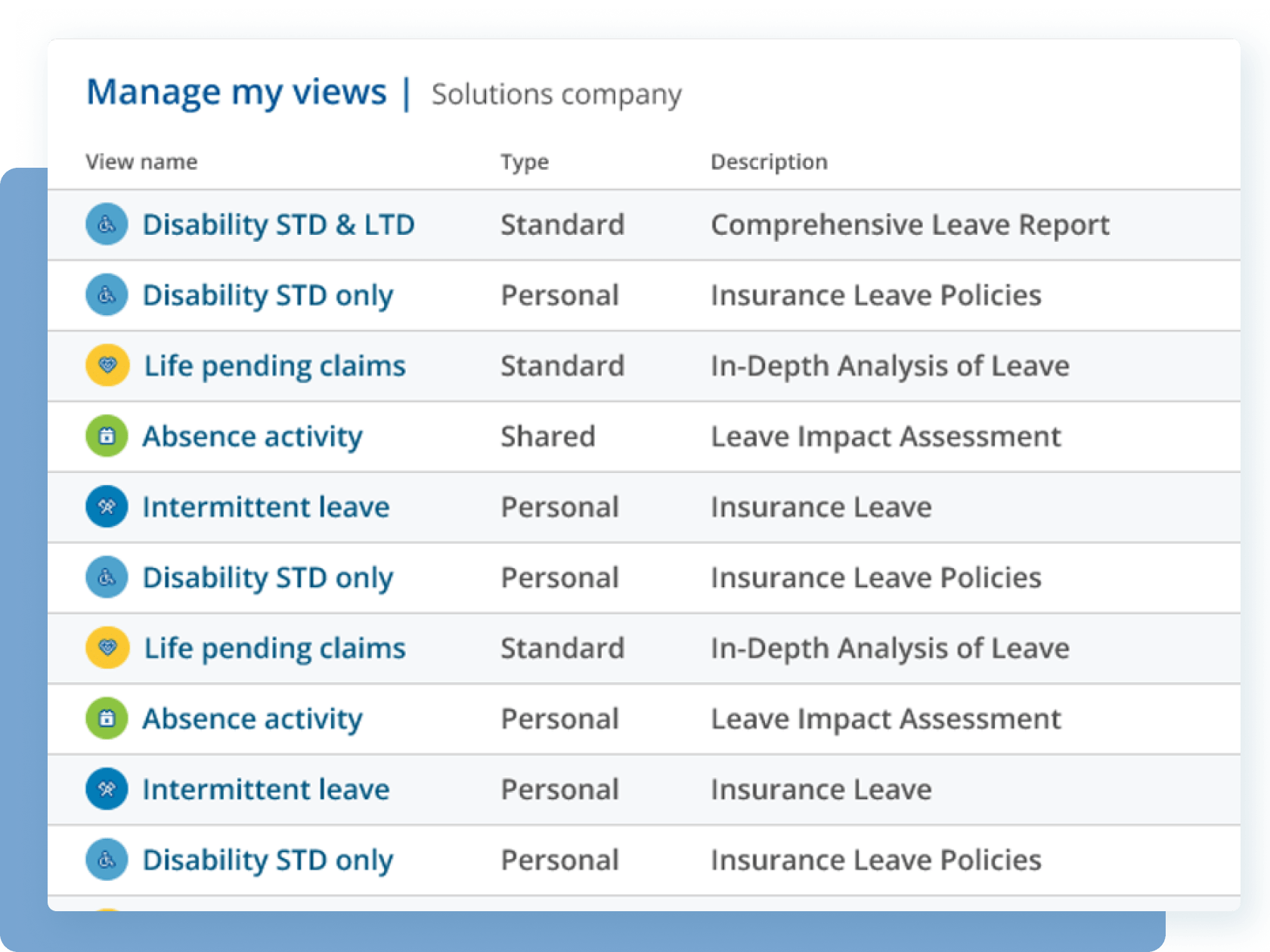Click the Manage my views title
The height and width of the screenshot is (952, 1270).
pyautogui.click(x=236, y=91)
